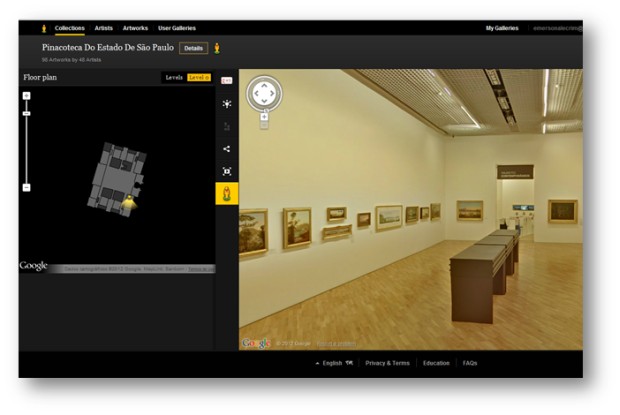Zoom out the gallery Street View
This screenshot has height=415, width=620.
click(264, 125)
